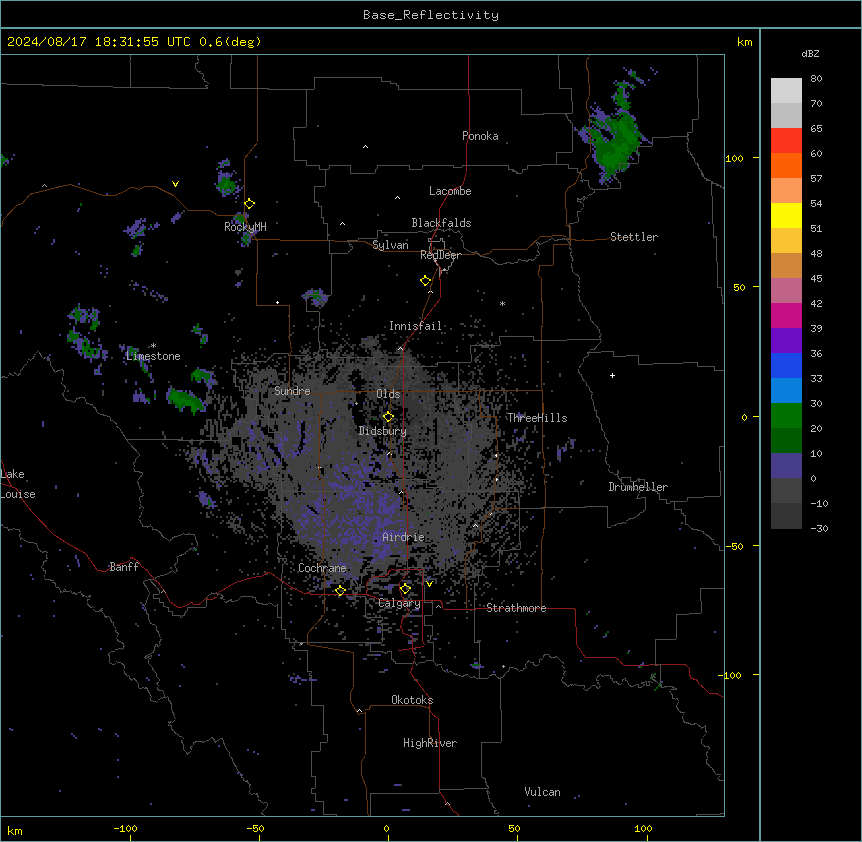Click the white plus marker north of Drumheller
The image size is (862, 842).
click(612, 375)
